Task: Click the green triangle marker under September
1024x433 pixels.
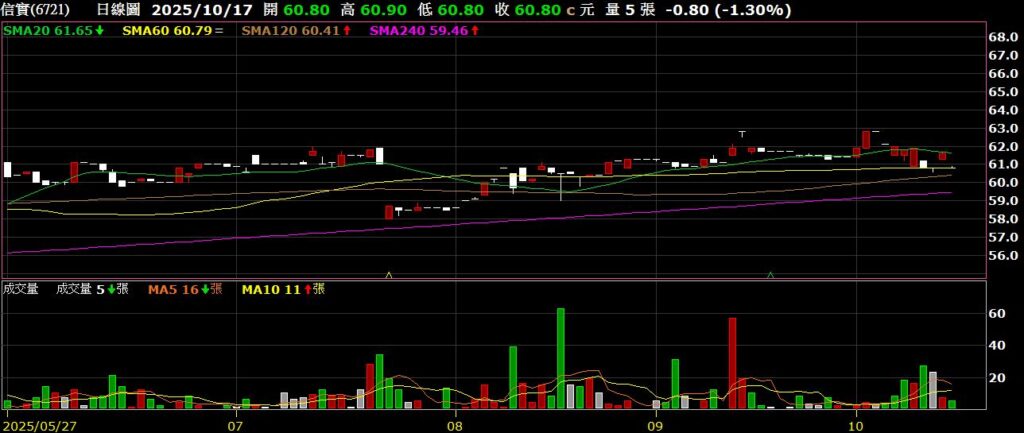Action: coord(770,274)
